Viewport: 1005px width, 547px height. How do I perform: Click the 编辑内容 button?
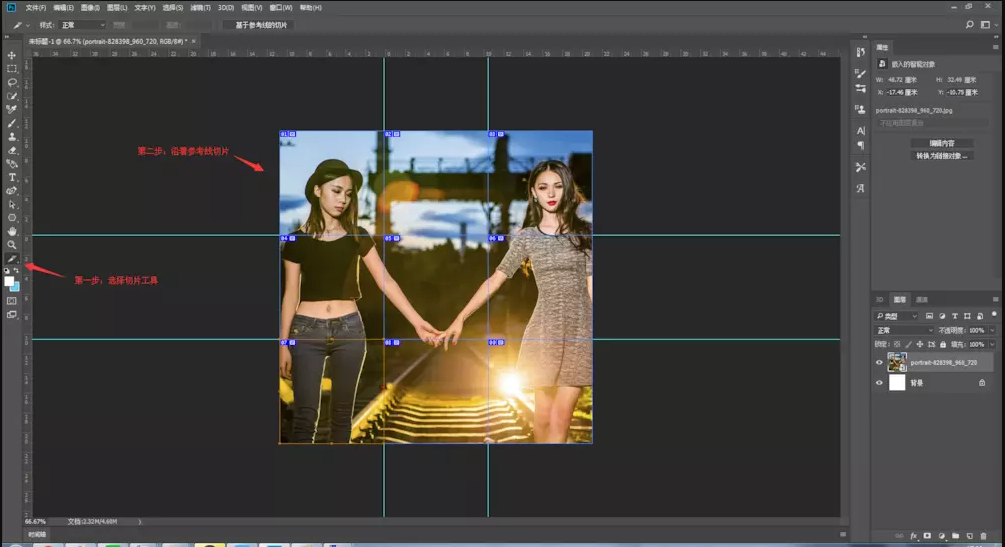[x=942, y=143]
